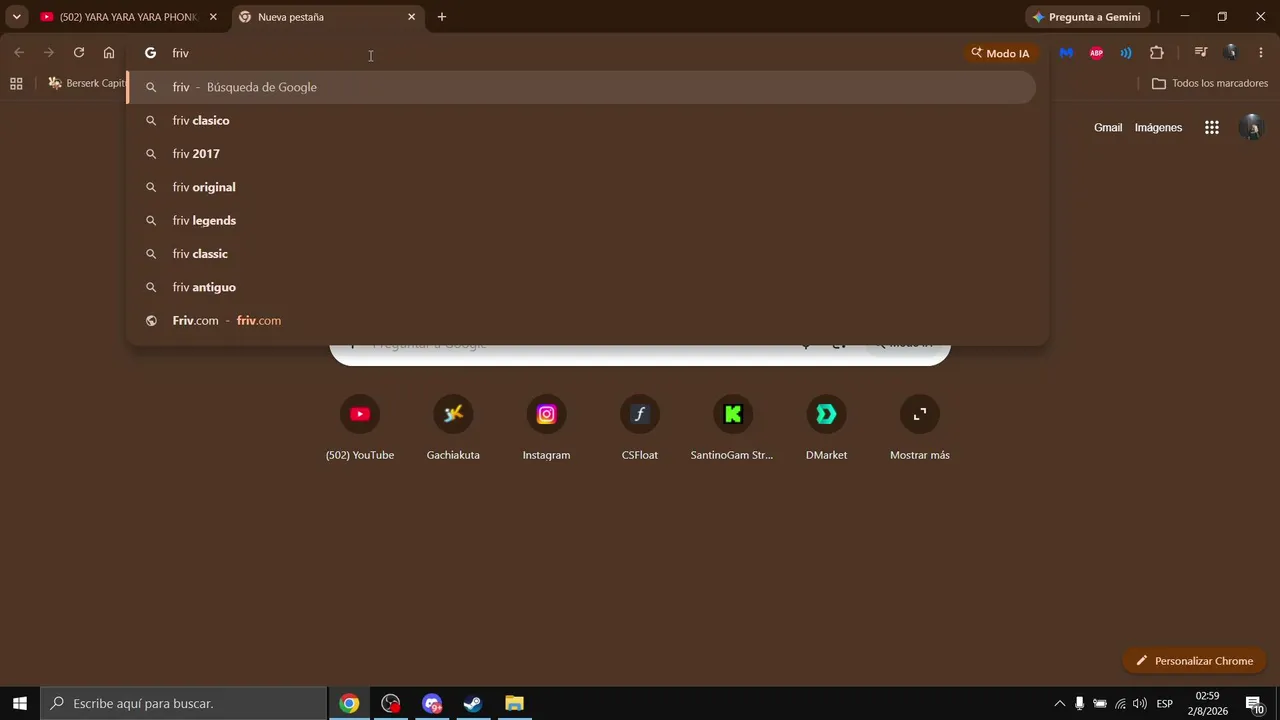Image resolution: width=1280 pixels, height=720 pixels.
Task: Open the Instagram shortcut tile
Action: [x=546, y=427]
